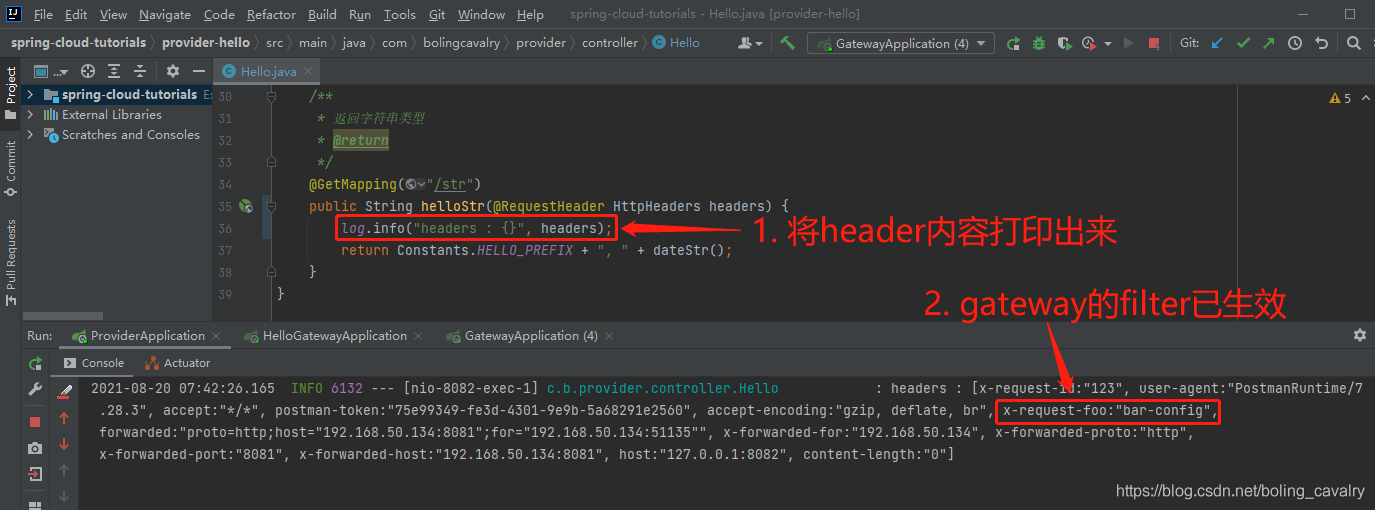
Task: Click Hello class in breadcrumb bar
Action: point(677,43)
